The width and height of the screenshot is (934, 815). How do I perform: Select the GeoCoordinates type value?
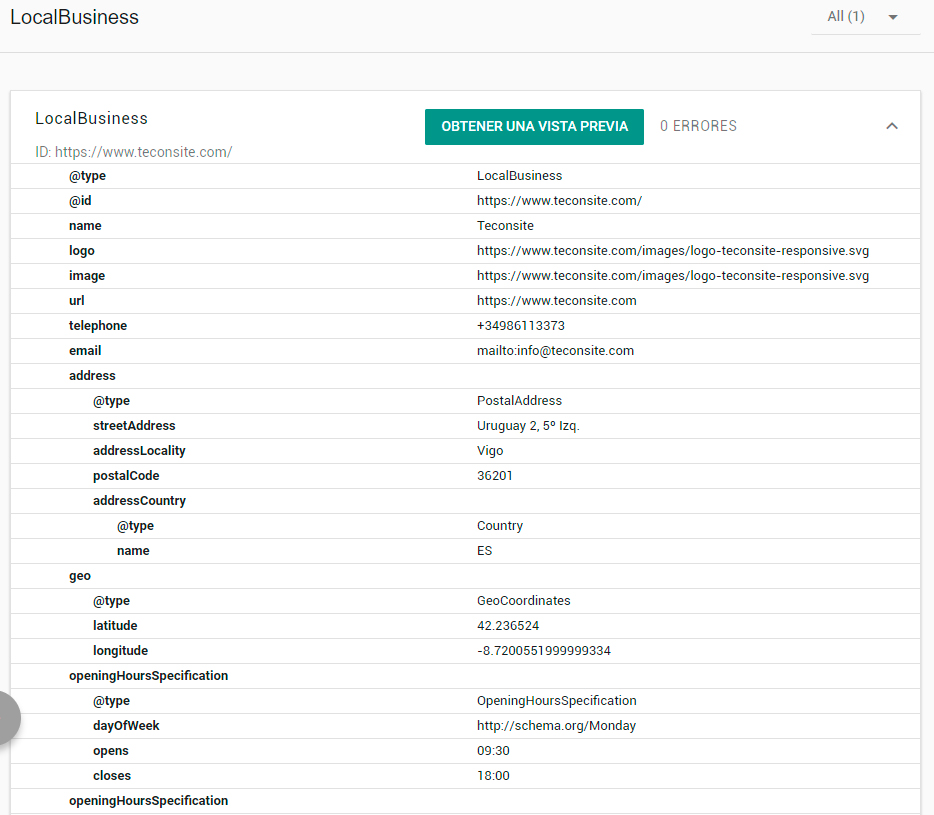[x=524, y=601]
